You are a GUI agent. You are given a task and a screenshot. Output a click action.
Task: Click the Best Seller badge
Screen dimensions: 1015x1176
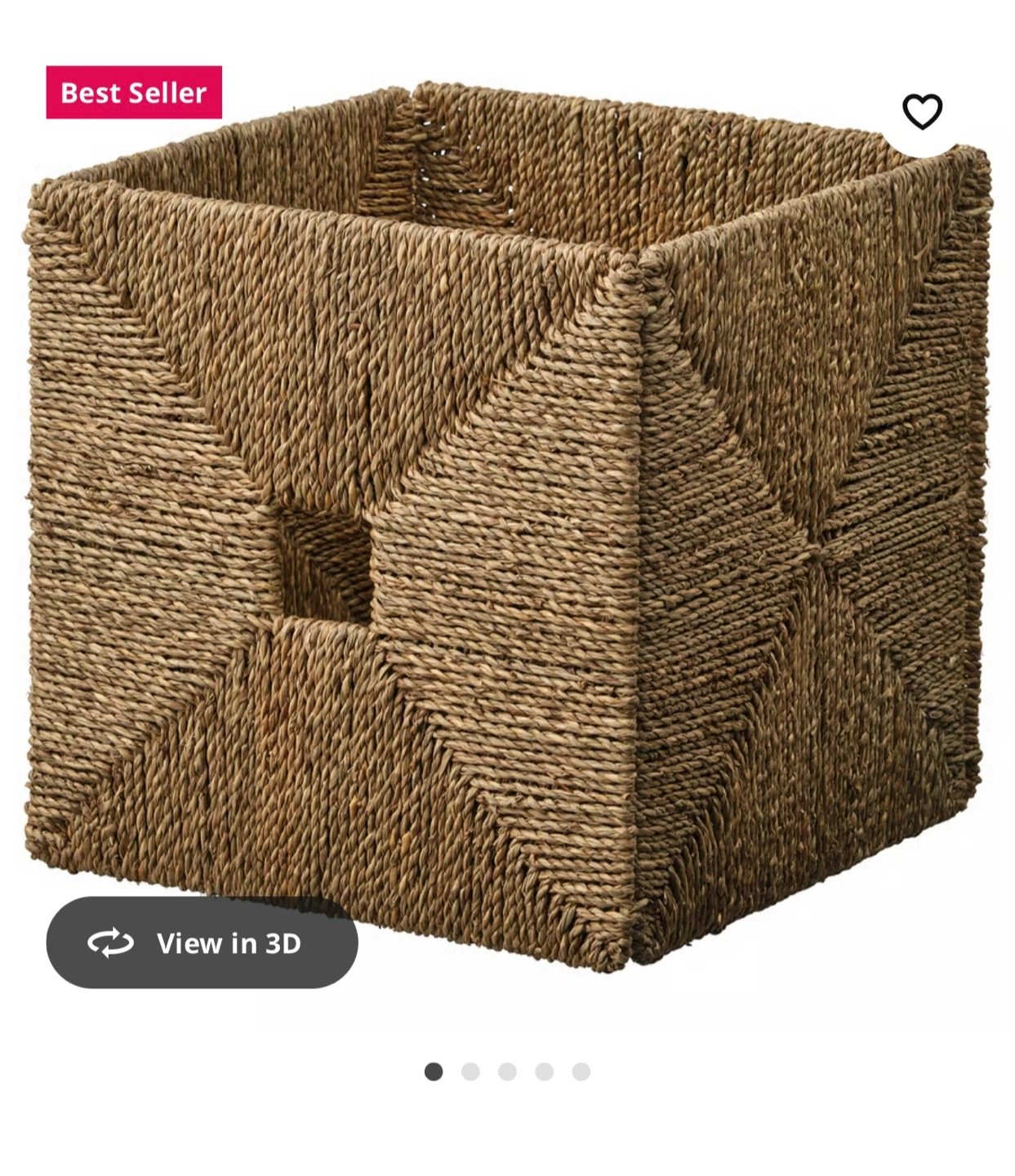[x=134, y=92]
